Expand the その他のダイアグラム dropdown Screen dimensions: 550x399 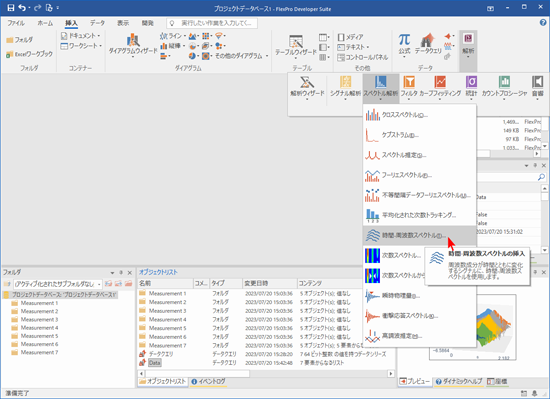[241, 56]
